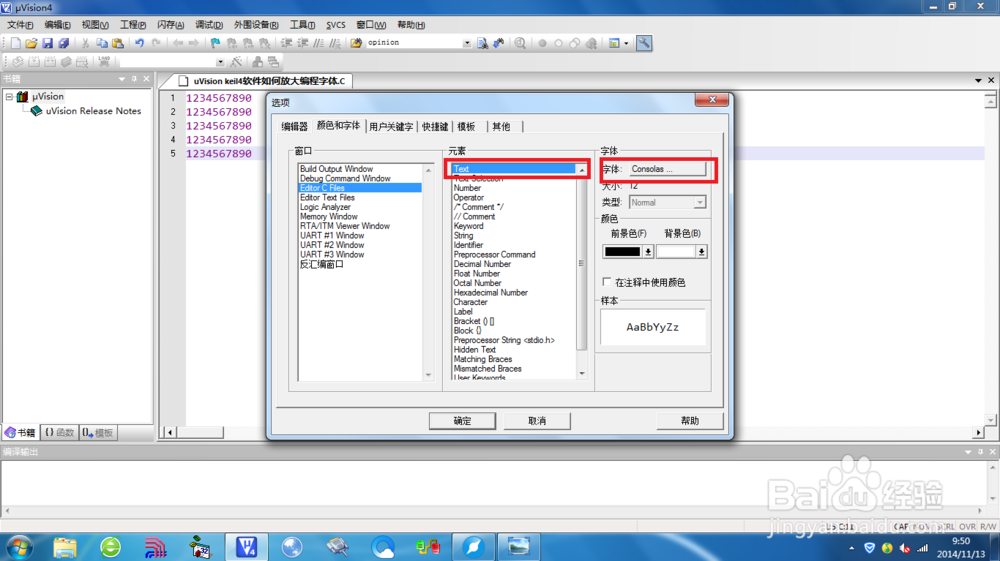Image resolution: width=1000 pixels, height=561 pixels.
Task: Switch to the 模板 bottom panel tab
Action: 98,432
